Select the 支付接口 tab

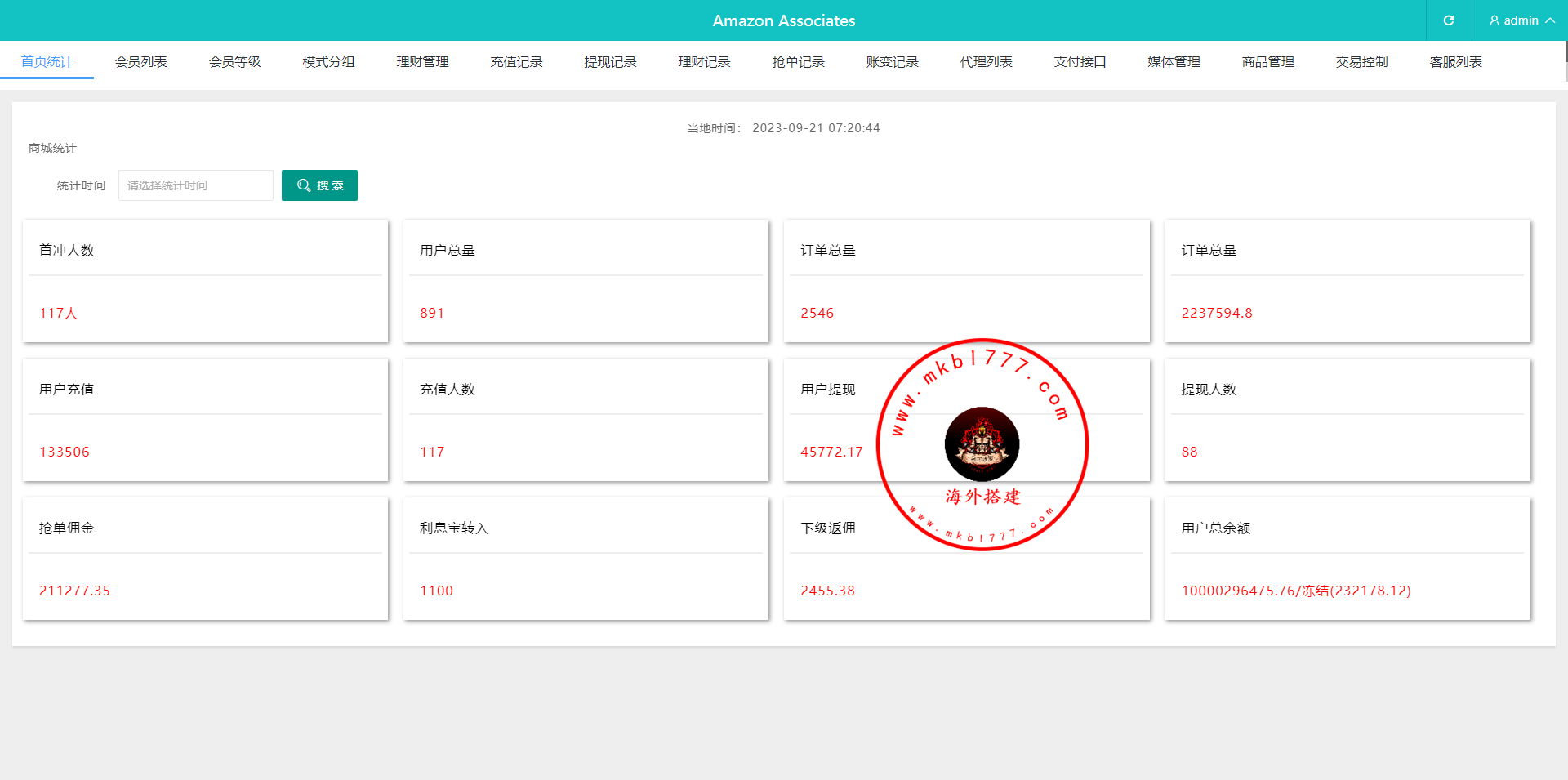point(1080,62)
